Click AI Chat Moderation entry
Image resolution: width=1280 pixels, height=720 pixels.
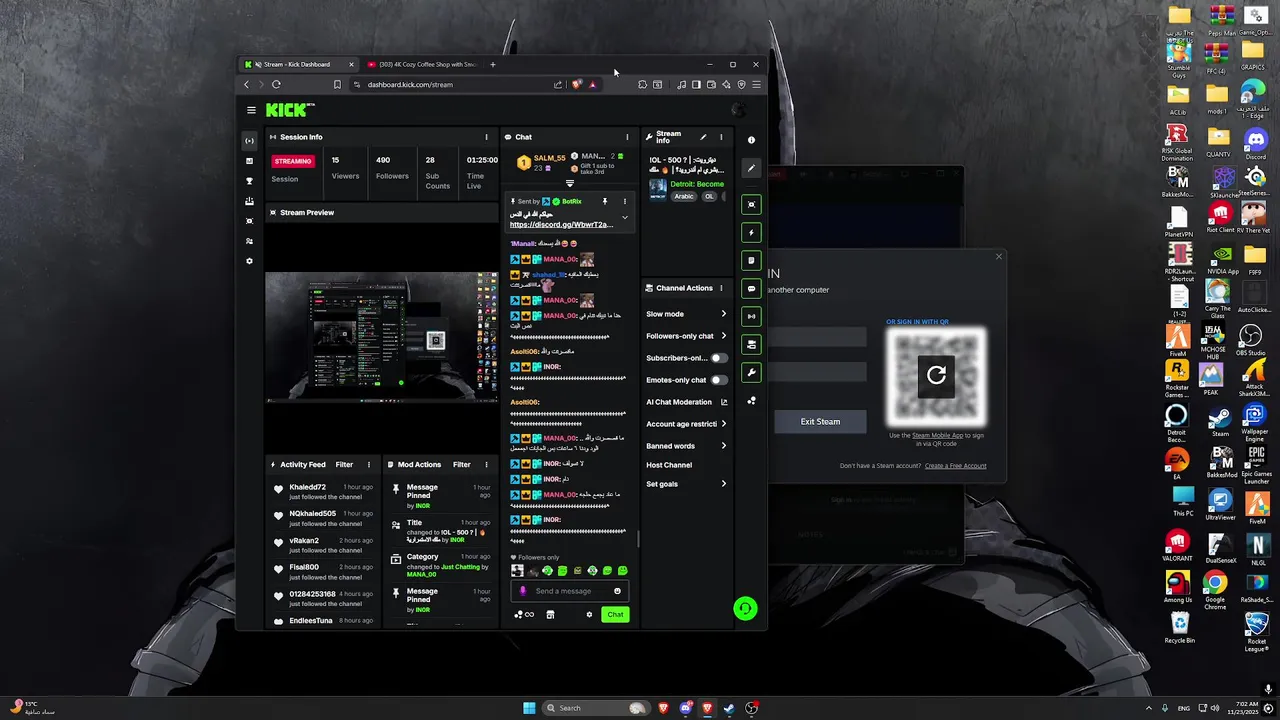tap(679, 402)
